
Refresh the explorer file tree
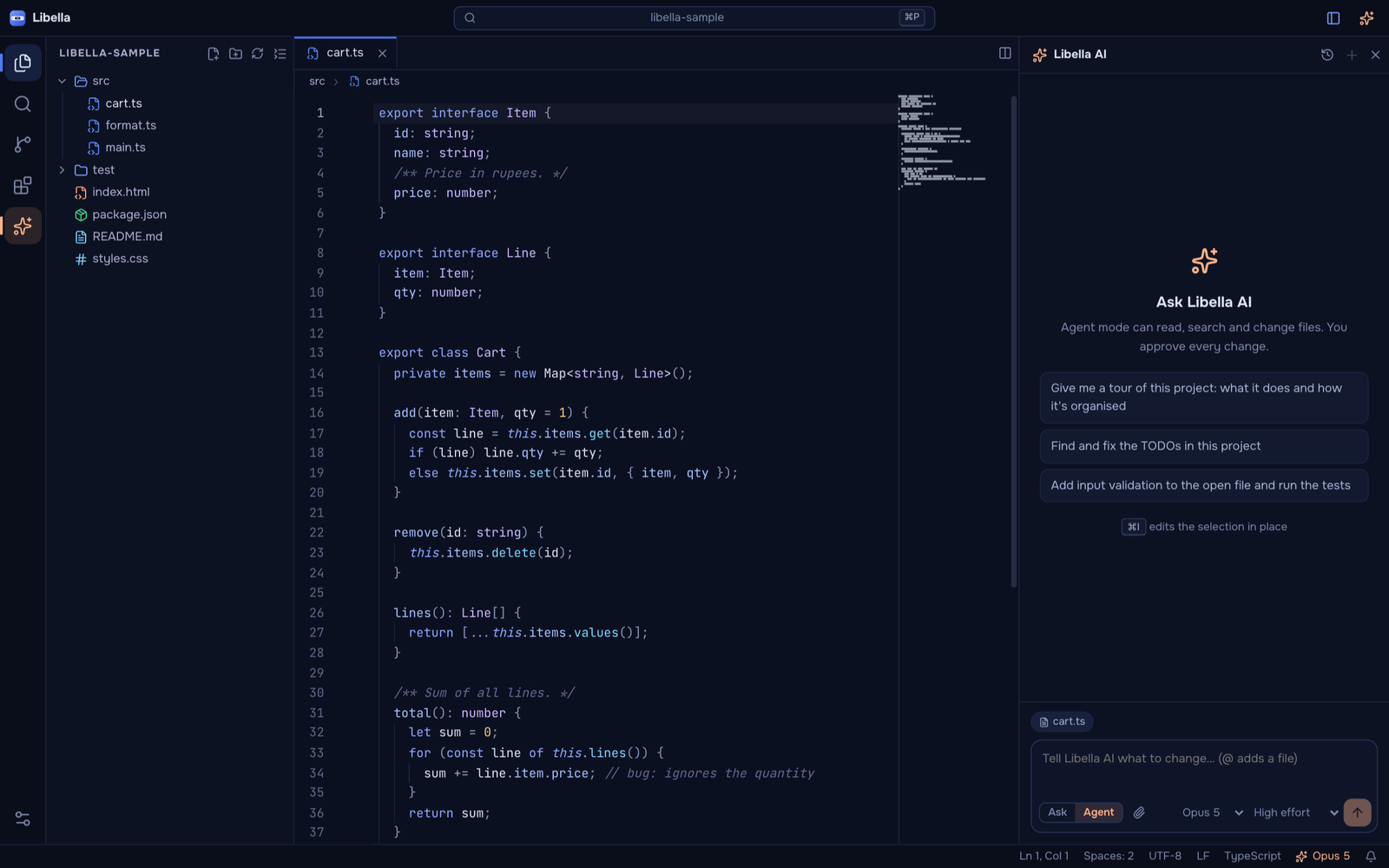tap(258, 54)
